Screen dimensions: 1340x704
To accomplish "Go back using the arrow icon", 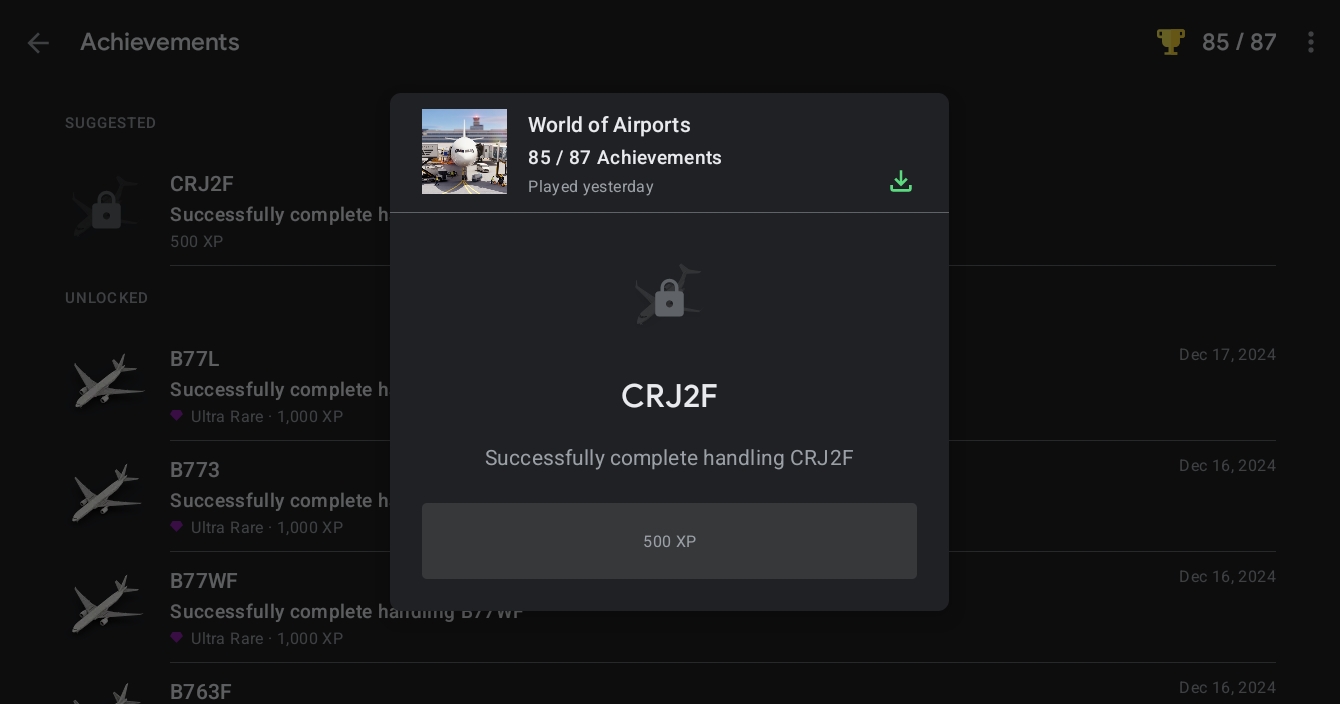I will [x=38, y=43].
